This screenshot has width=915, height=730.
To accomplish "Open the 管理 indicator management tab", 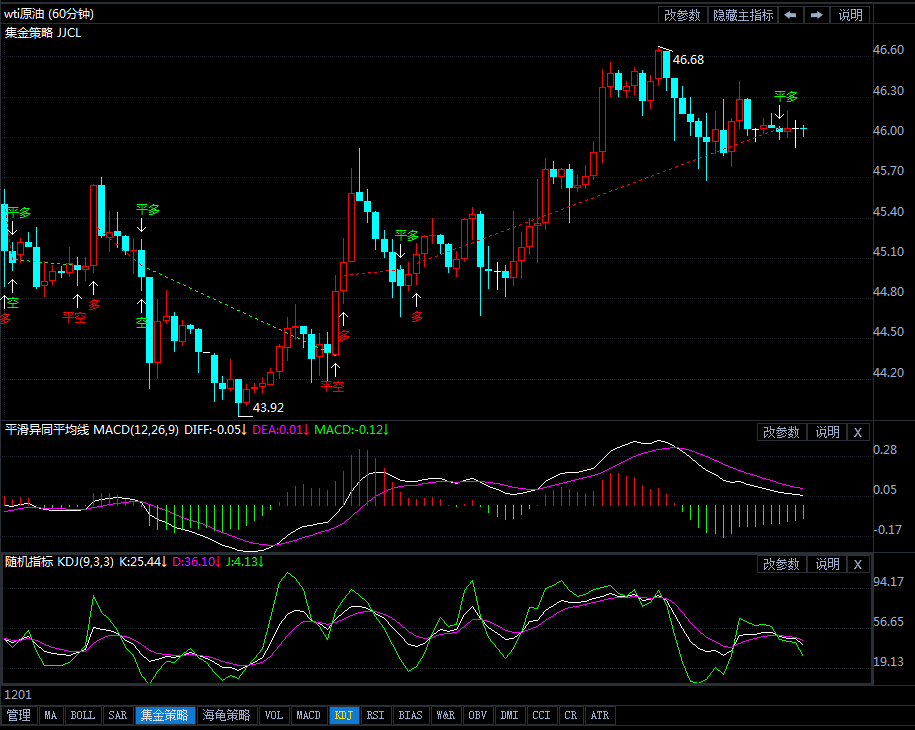I will point(18,715).
